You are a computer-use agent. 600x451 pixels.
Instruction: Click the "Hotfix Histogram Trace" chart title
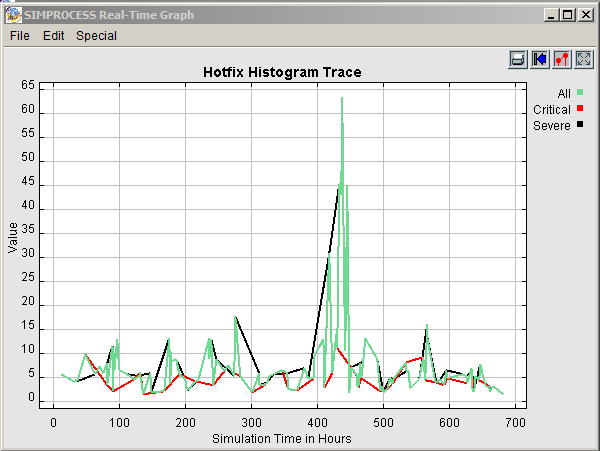282,72
